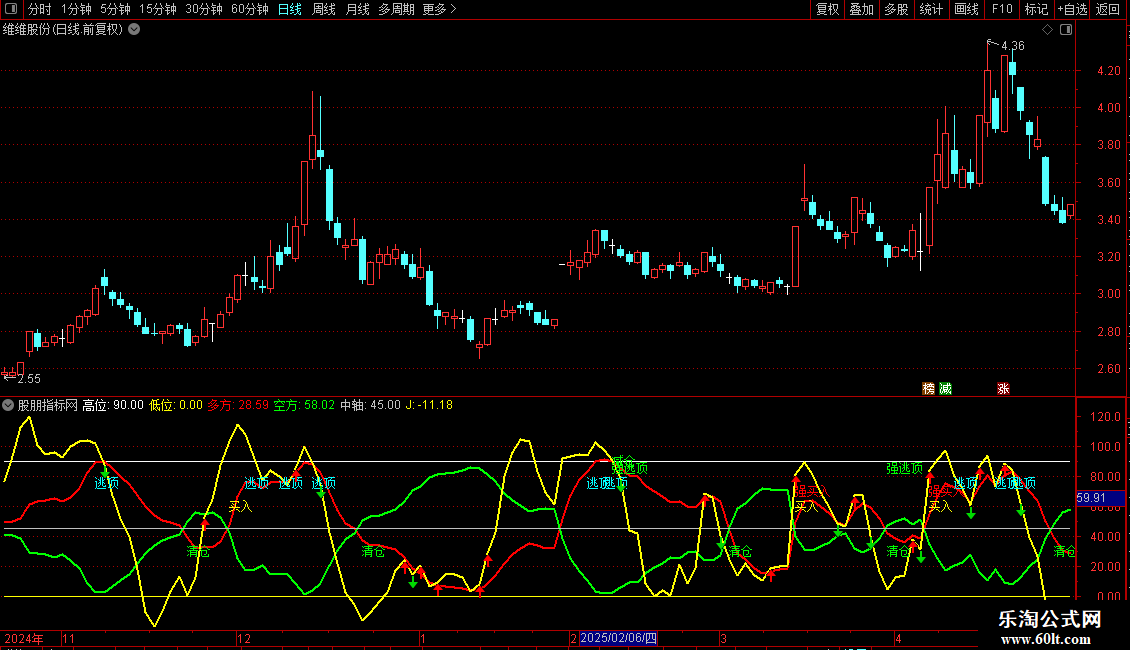Open the F10 company info

[1001, 10]
